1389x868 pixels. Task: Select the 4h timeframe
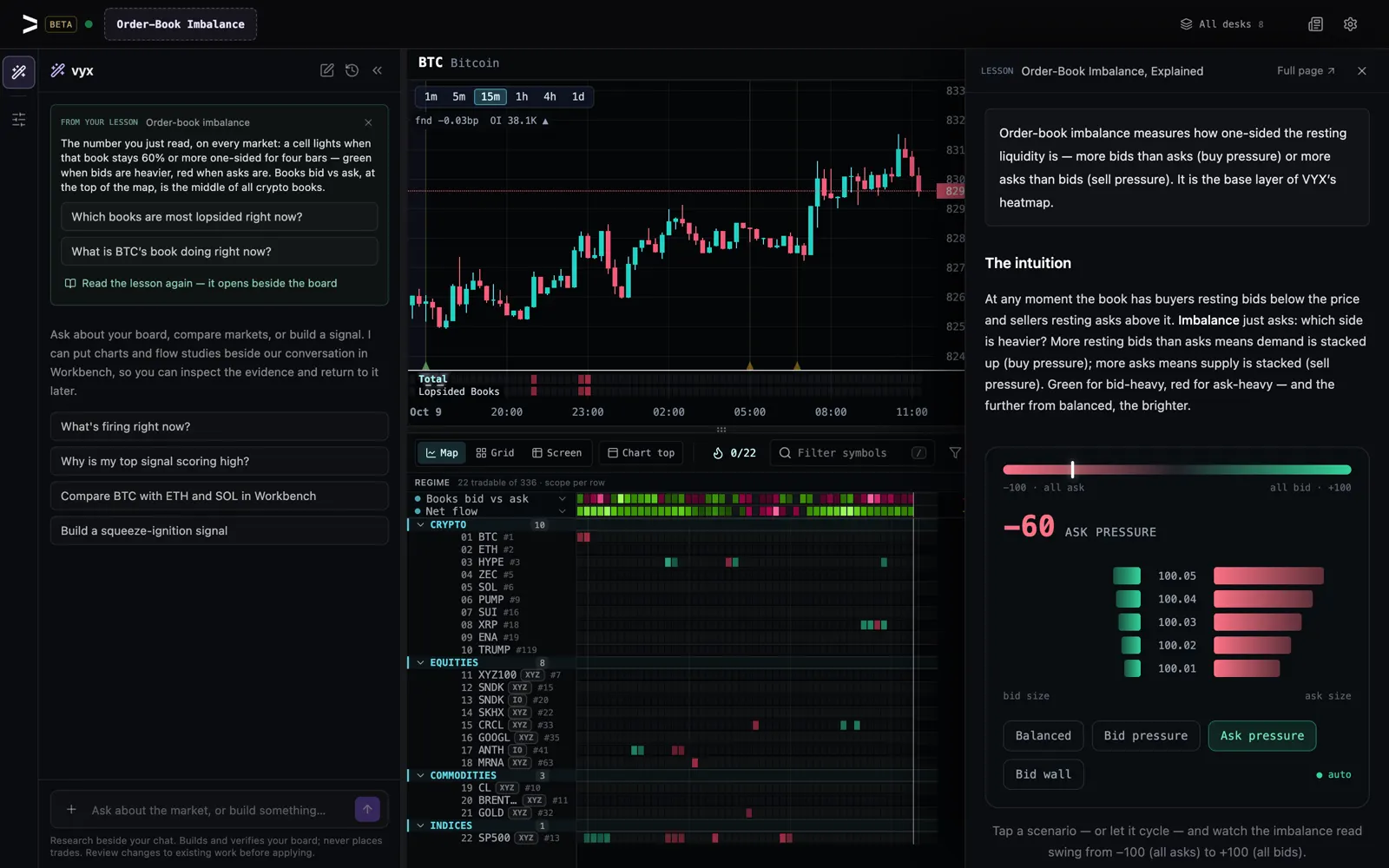pos(550,97)
